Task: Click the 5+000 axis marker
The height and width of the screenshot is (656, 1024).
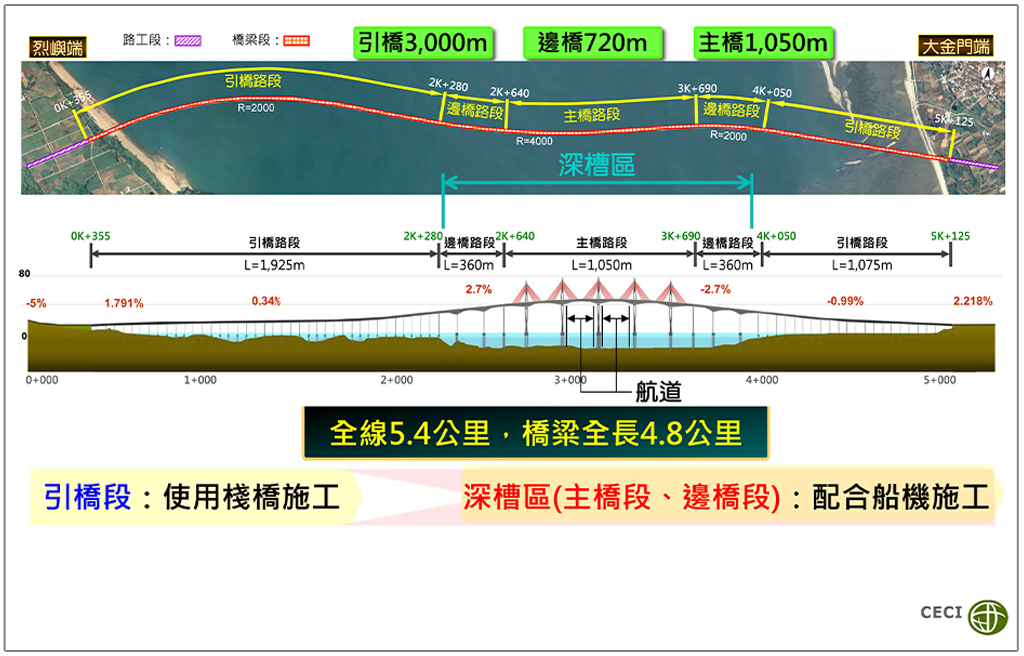Action: coord(940,380)
